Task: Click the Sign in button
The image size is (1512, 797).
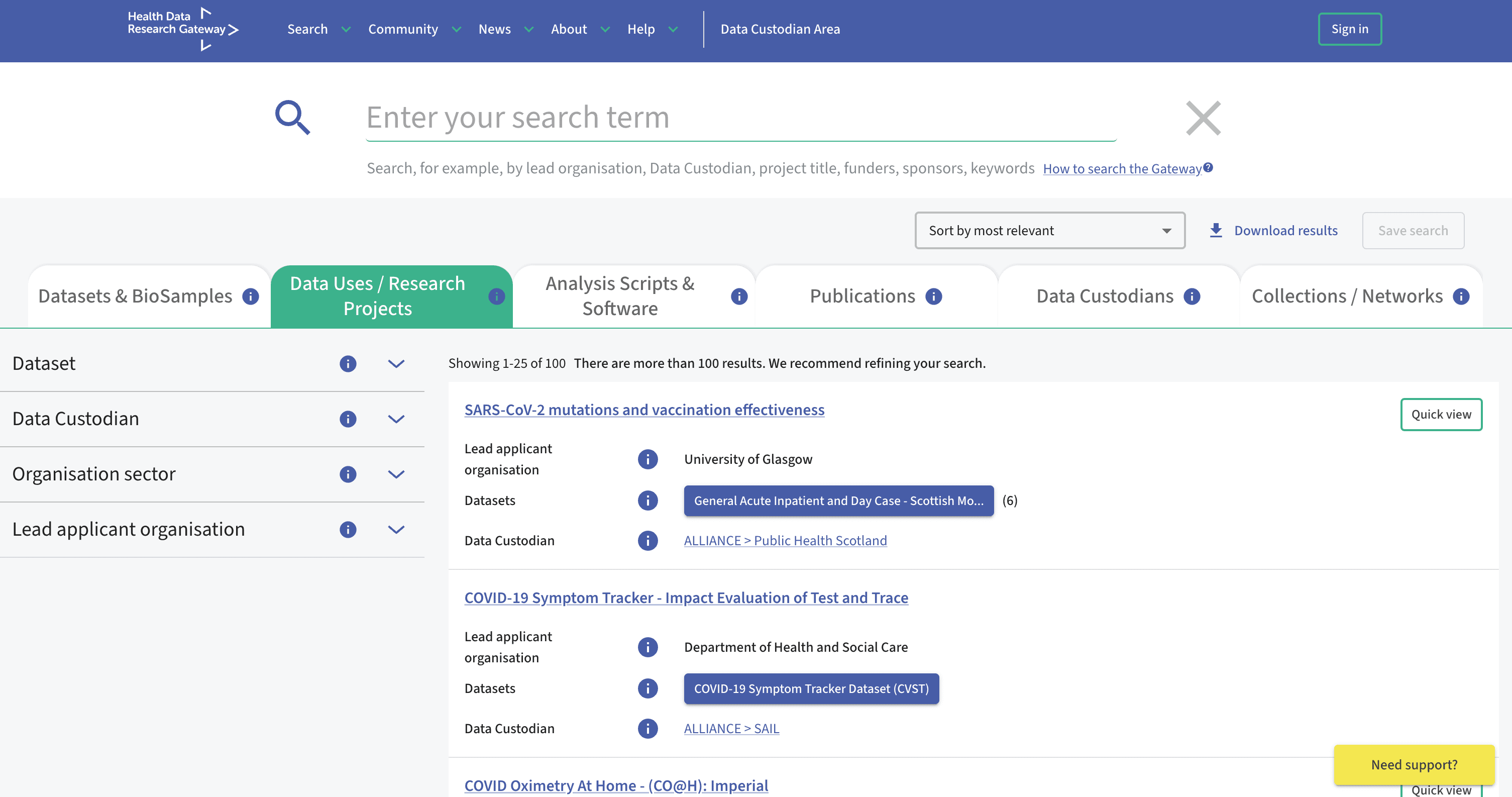Action: 1349,29
